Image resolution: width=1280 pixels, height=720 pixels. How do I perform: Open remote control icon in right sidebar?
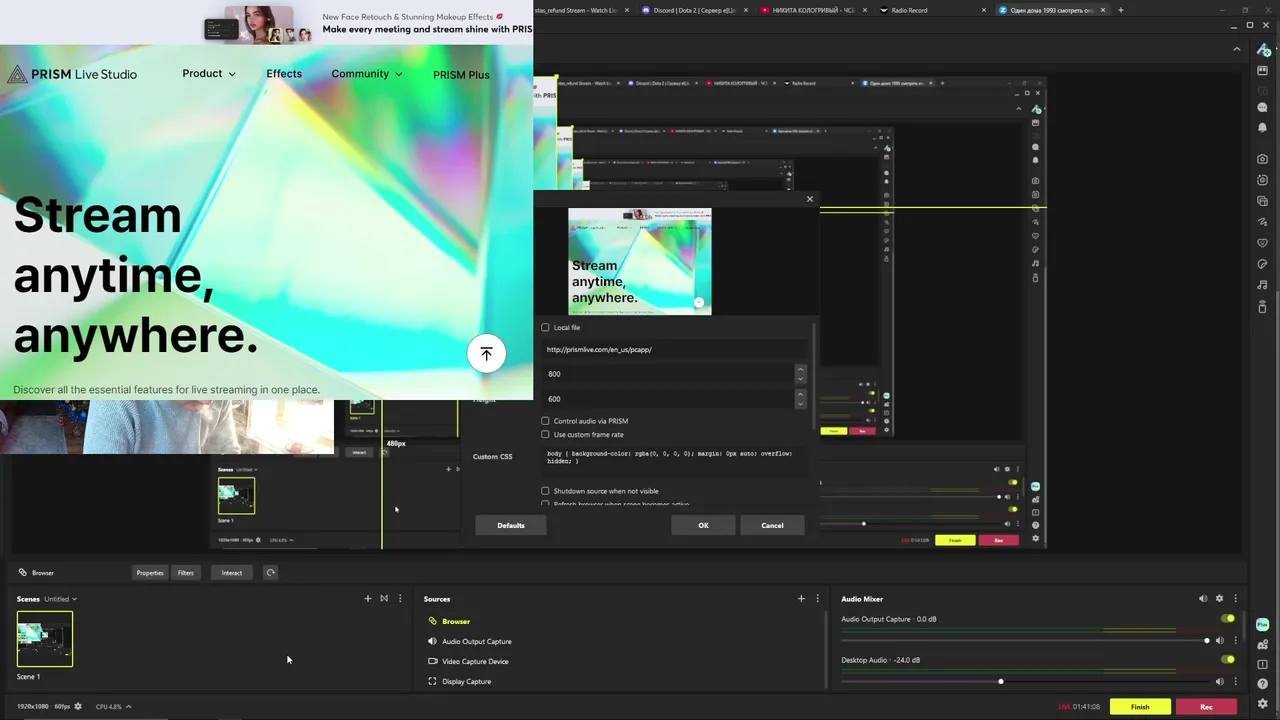point(1262,305)
